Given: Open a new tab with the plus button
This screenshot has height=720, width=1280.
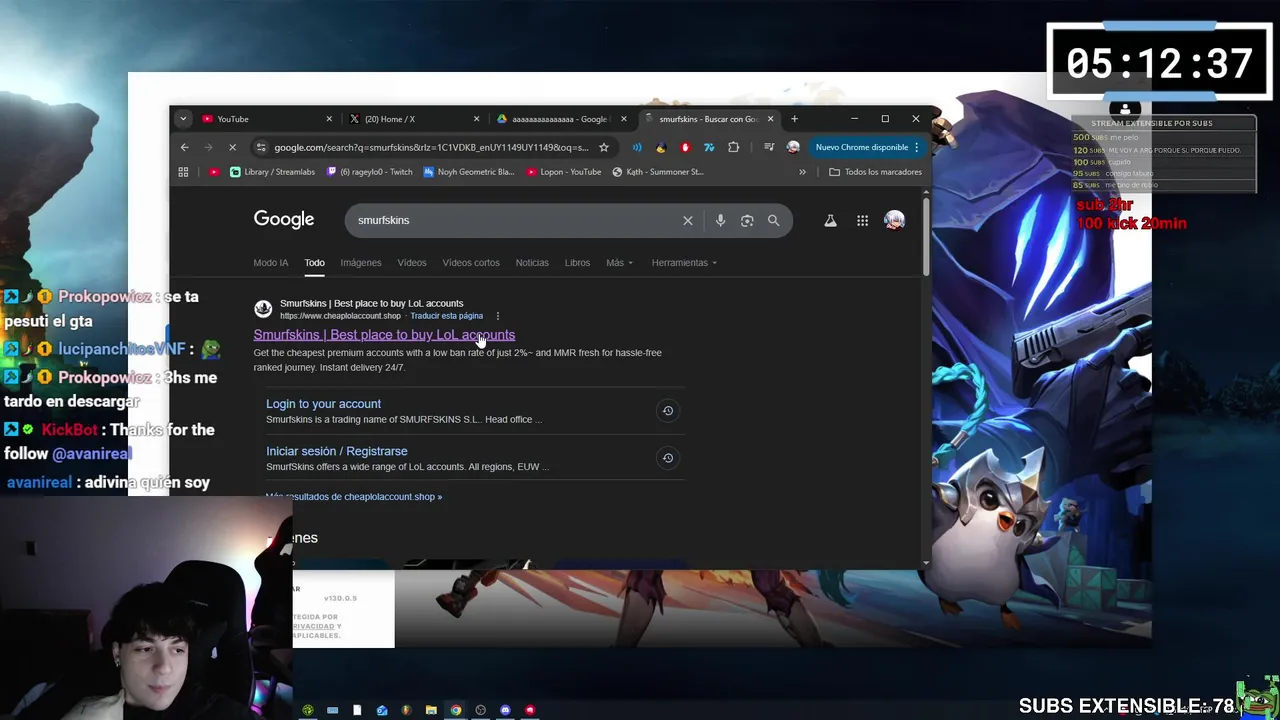Looking at the screenshot, I should (x=794, y=119).
